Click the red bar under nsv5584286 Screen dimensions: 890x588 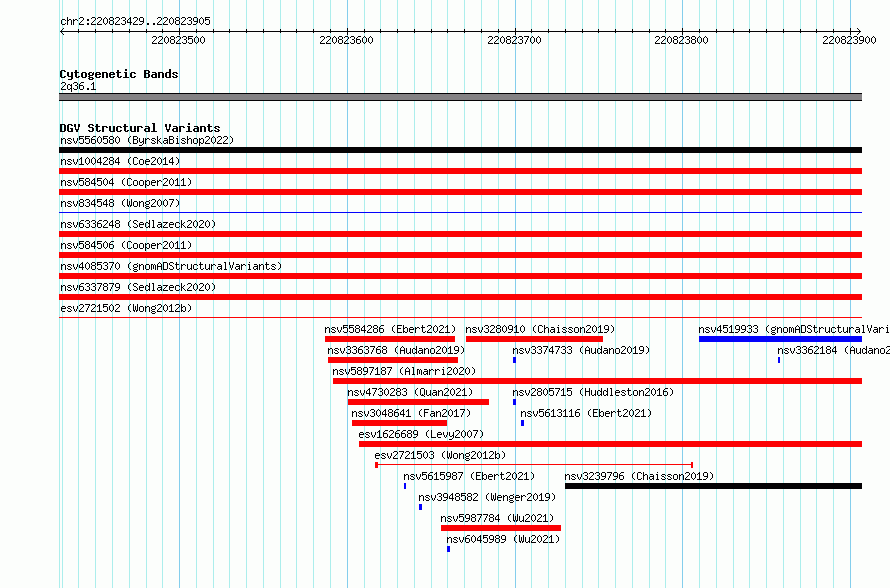(390, 339)
